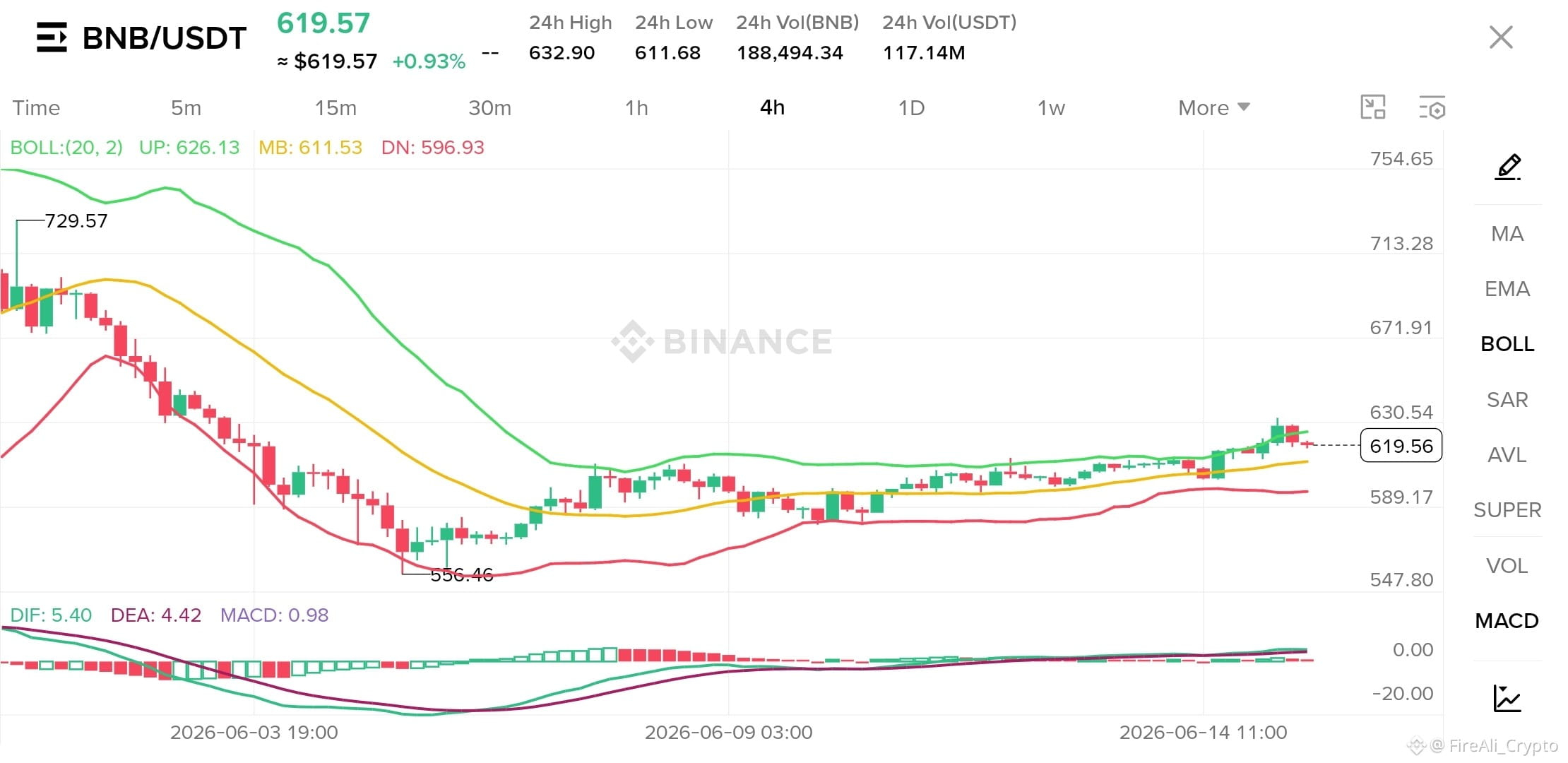This screenshot has width=1568, height=763.
Task: Click the 24h Vol(USDT) value 117.14M
Action: click(x=924, y=53)
